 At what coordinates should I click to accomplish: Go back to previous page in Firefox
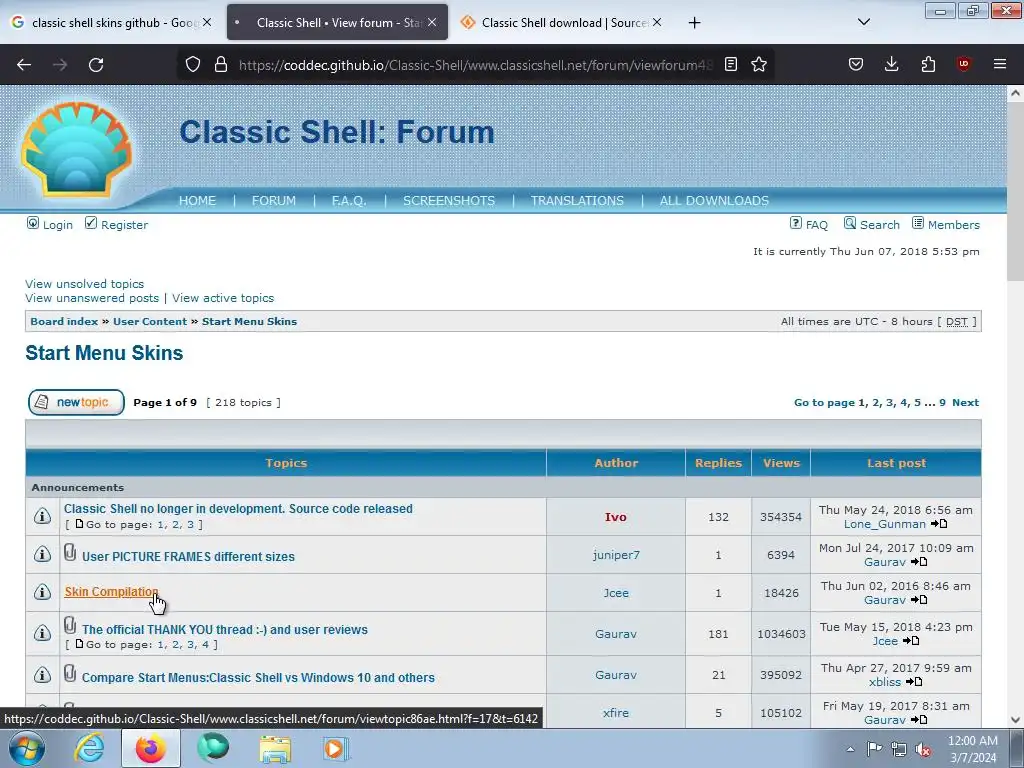24,65
